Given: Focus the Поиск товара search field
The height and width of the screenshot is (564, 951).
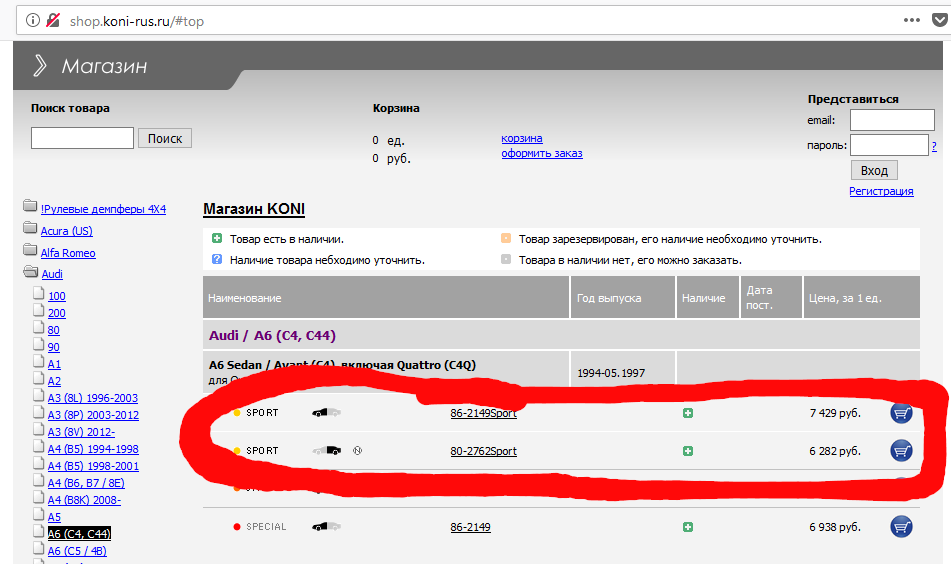Looking at the screenshot, I should pyautogui.click(x=82, y=138).
